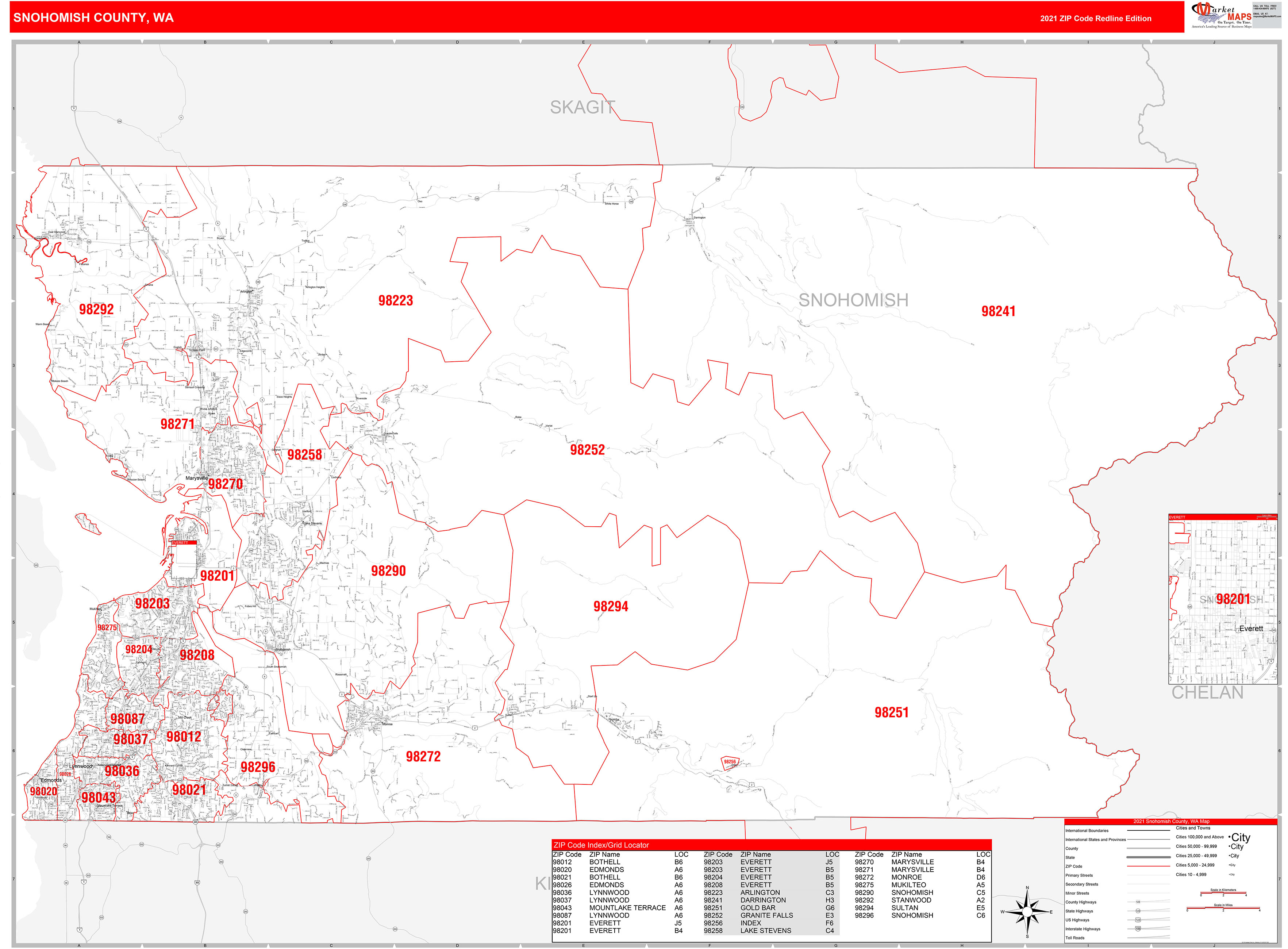Click the 2021 ZIP Code Redline Edition text

point(1095,18)
